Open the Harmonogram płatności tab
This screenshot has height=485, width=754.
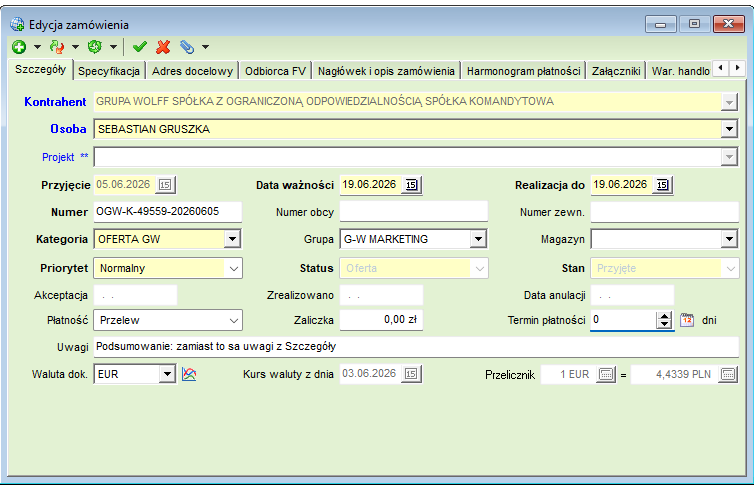pos(524,71)
